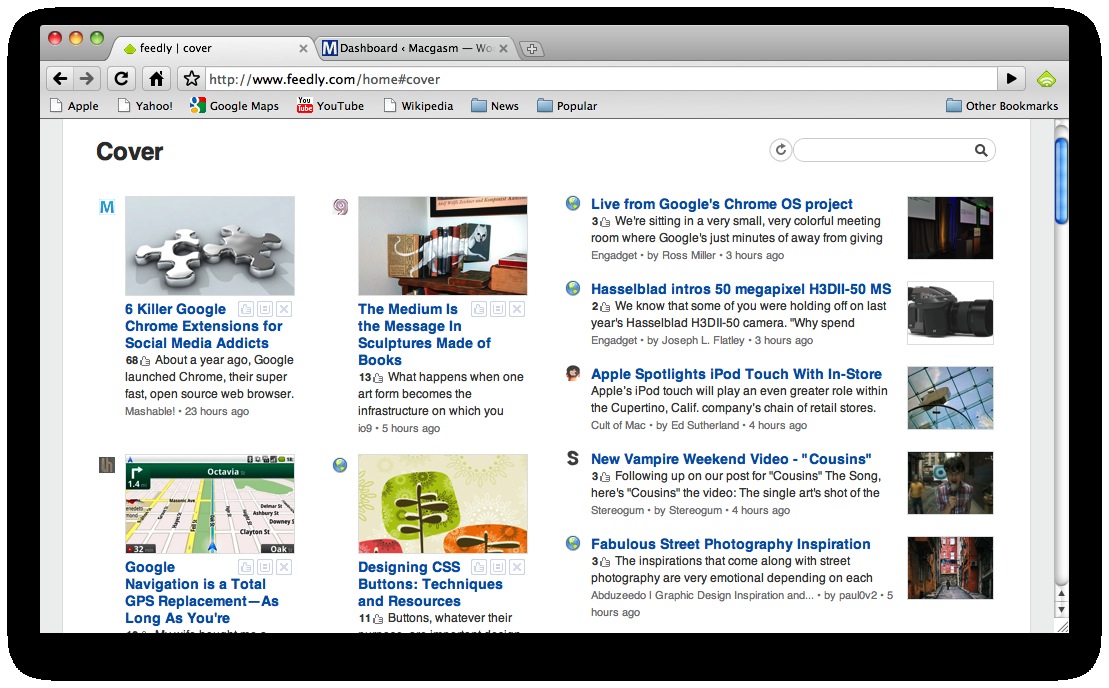Remove the Google Navigation card with its X

(x=284, y=567)
